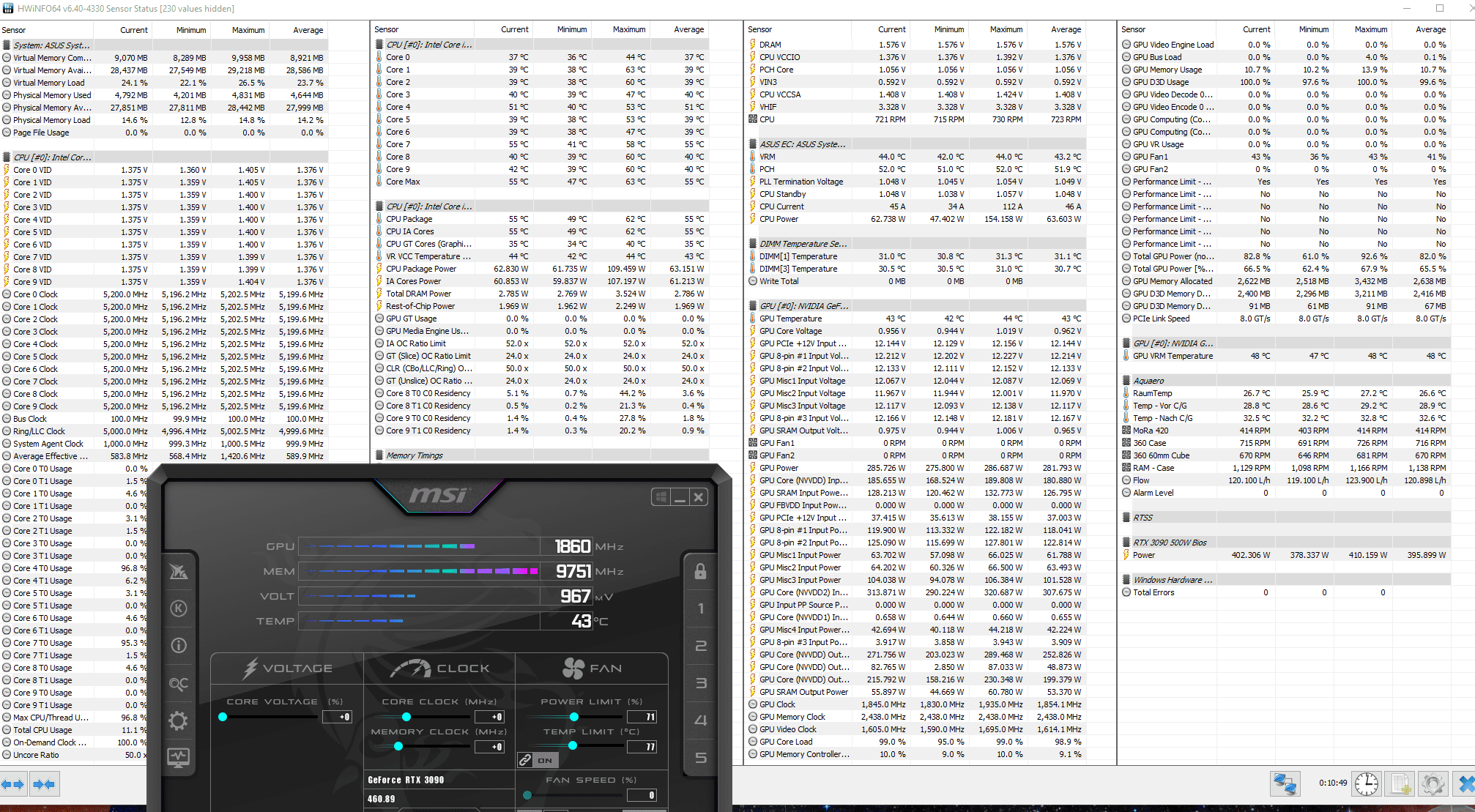Viewport: 1475px width, 812px height.
Task: Toggle power/temp limit link ON button
Action: tap(538, 760)
